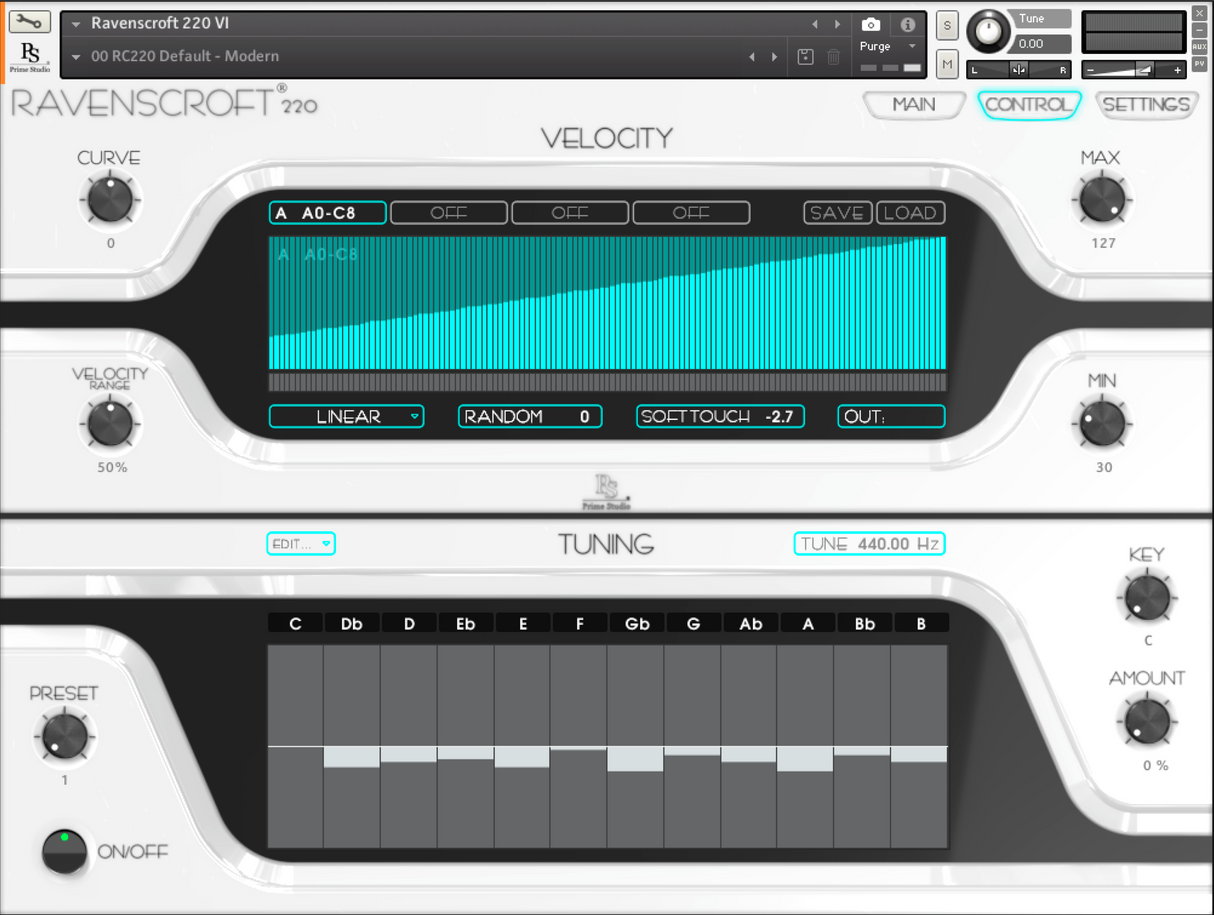This screenshot has height=915, width=1214.
Task: Click the TUNE 440.00 Hz field
Action: pos(868,543)
